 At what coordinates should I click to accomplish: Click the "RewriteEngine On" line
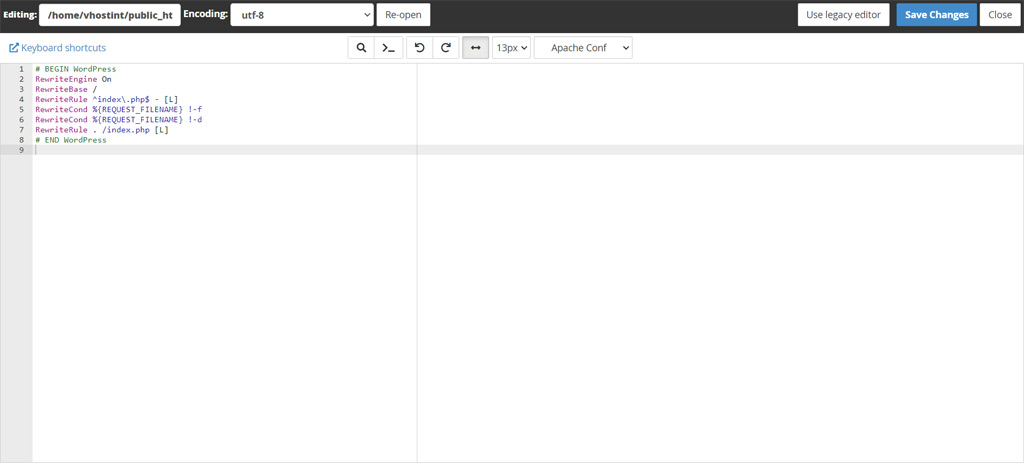click(73, 79)
